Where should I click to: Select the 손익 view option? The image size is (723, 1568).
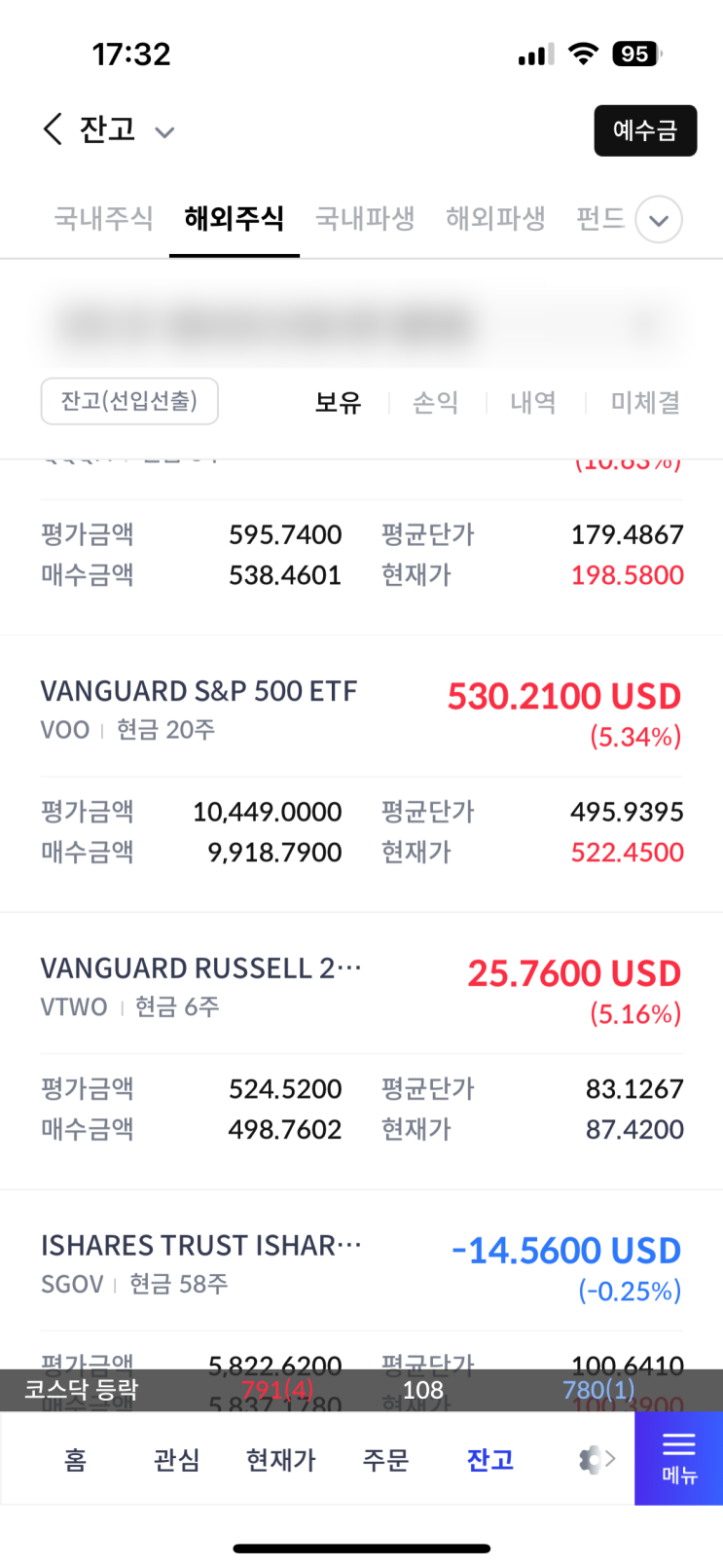pos(435,402)
